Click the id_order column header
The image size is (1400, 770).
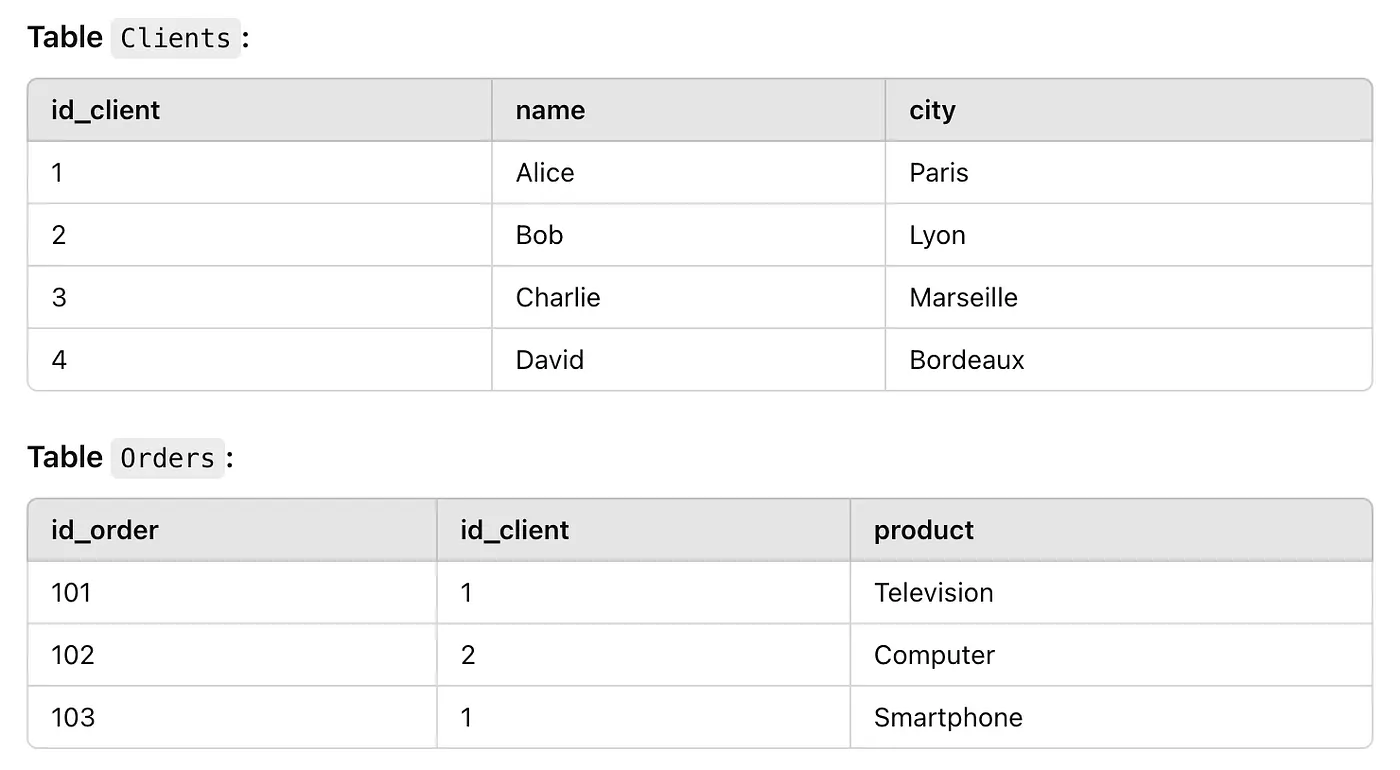232,530
